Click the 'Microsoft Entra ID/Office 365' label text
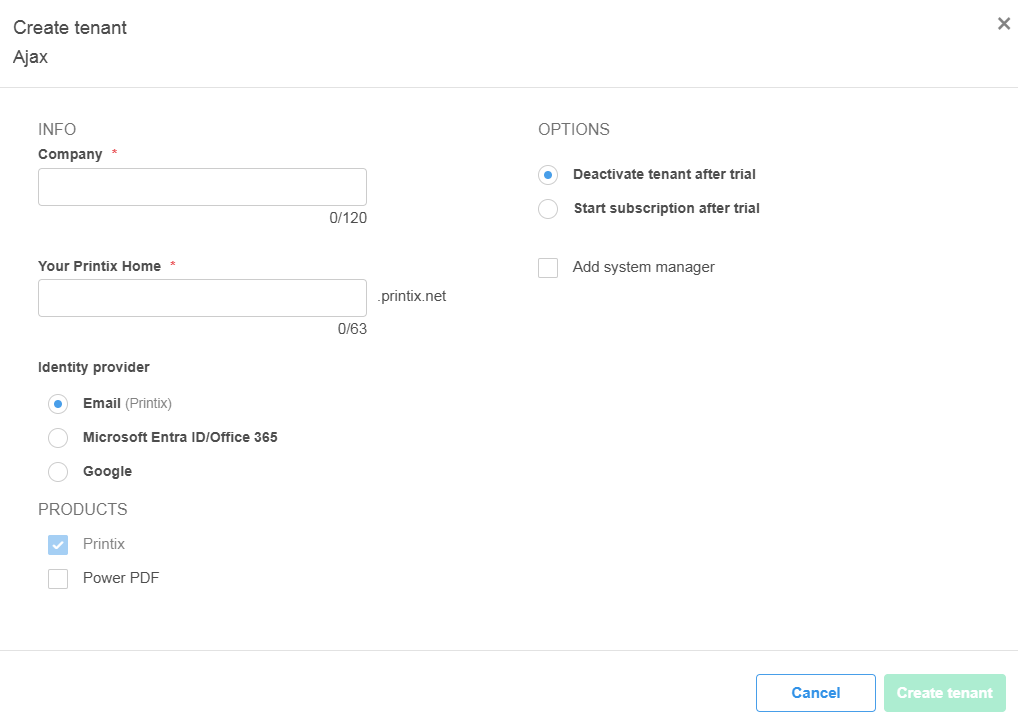 click(180, 437)
